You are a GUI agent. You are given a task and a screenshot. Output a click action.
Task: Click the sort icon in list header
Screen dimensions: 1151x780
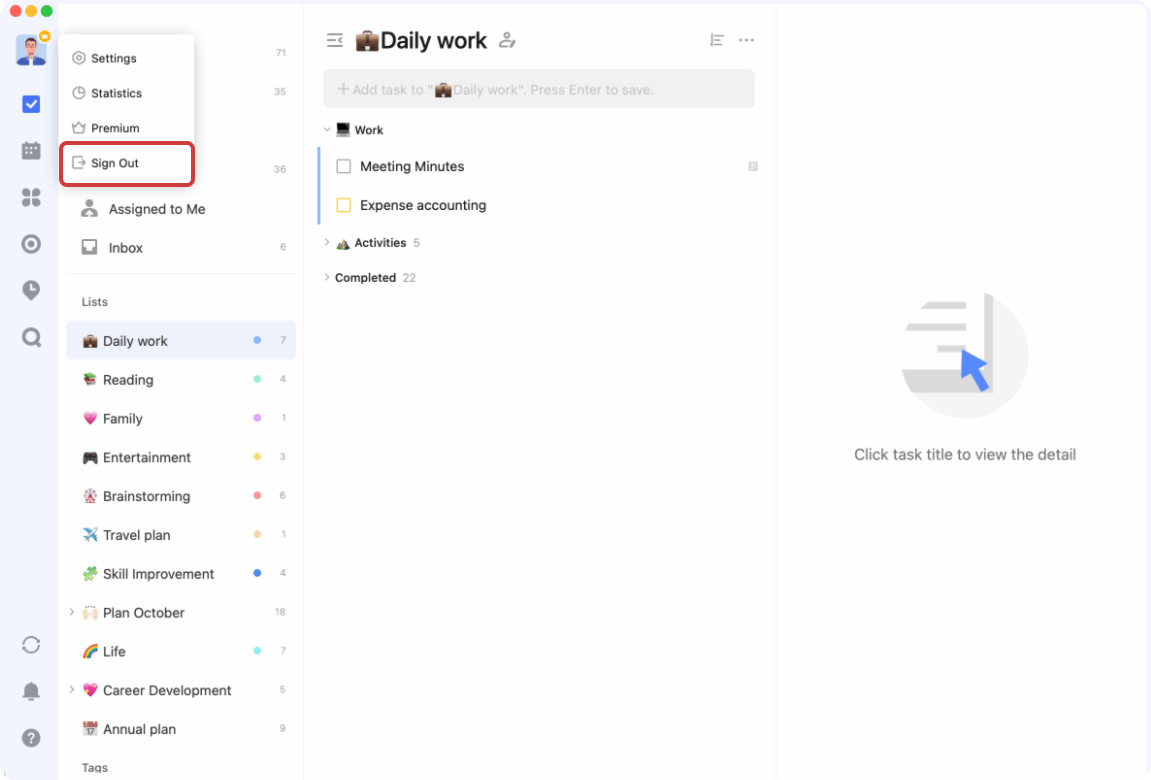click(716, 40)
